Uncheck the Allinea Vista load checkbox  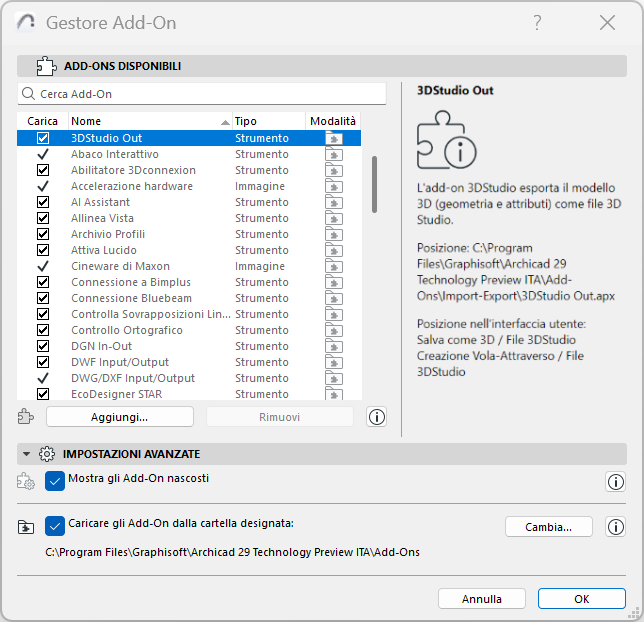pyautogui.click(x=43, y=218)
